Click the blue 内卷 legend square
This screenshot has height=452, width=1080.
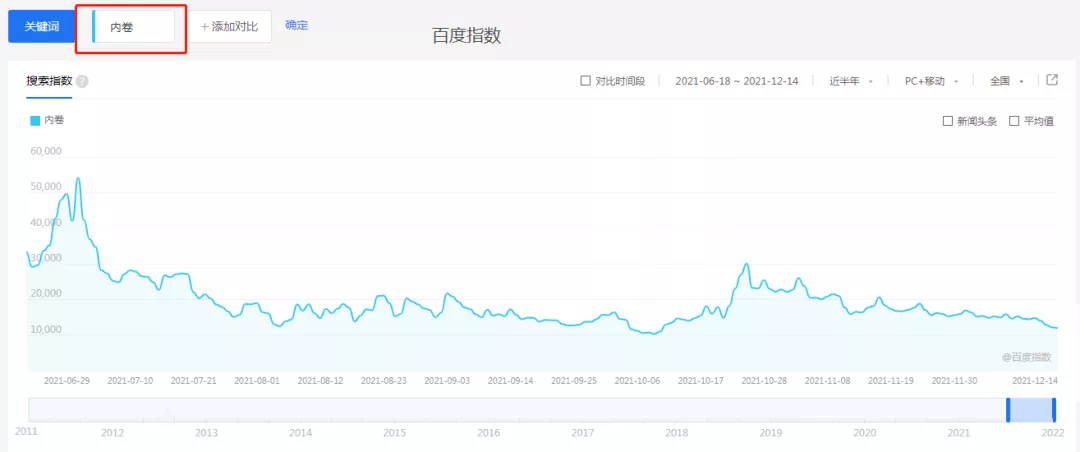35,120
